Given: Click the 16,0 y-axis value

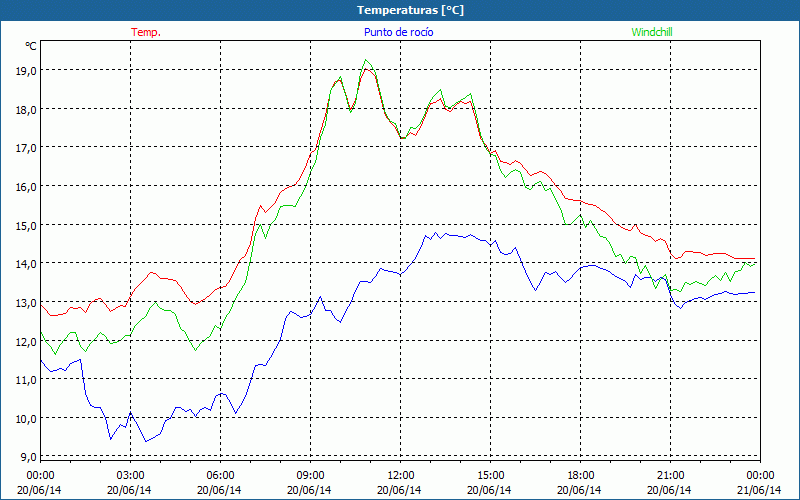Looking at the screenshot, I should point(26,187).
